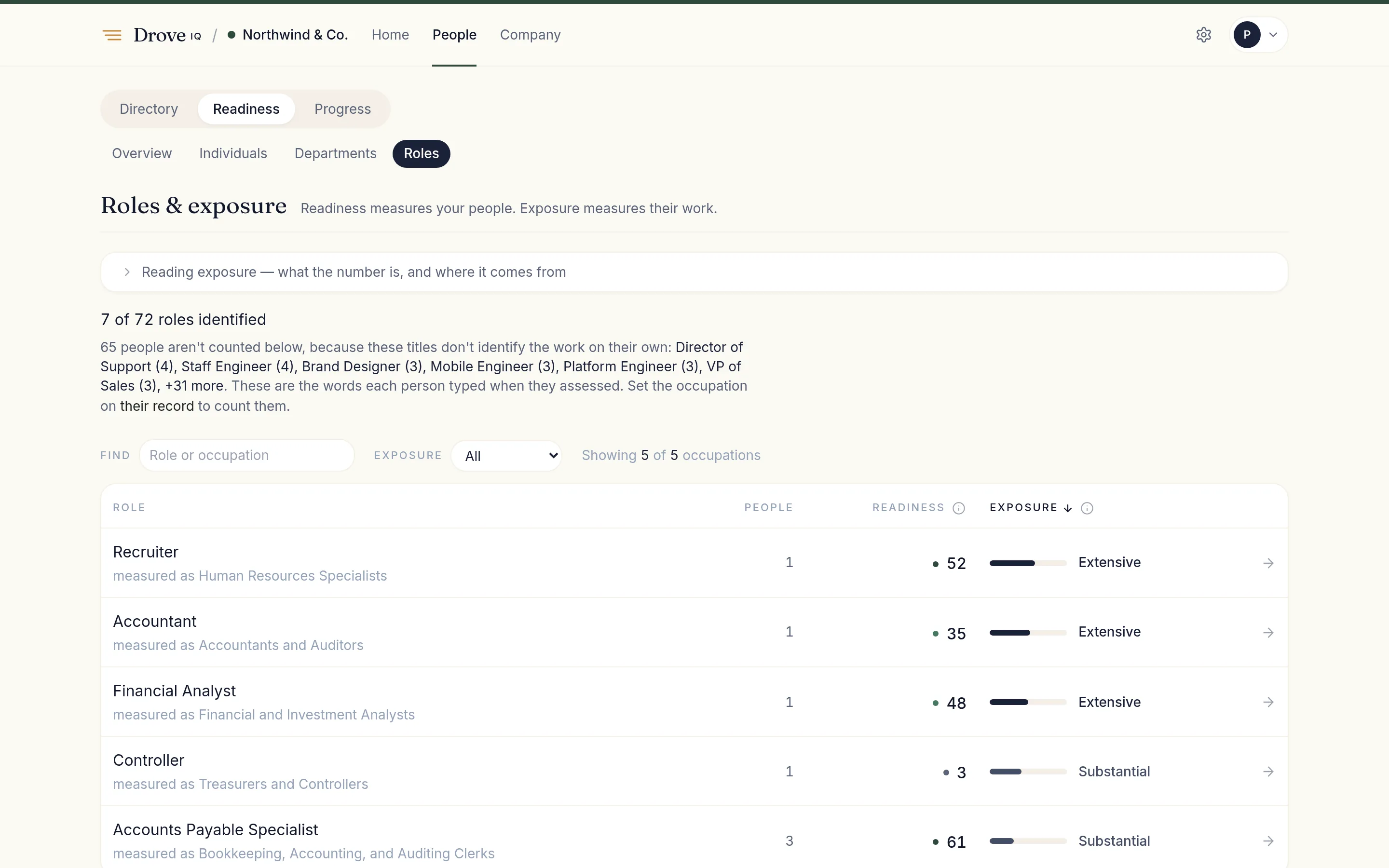Click the Exposure column info icon
Screen dimensions: 1389x868
click(x=1087, y=508)
